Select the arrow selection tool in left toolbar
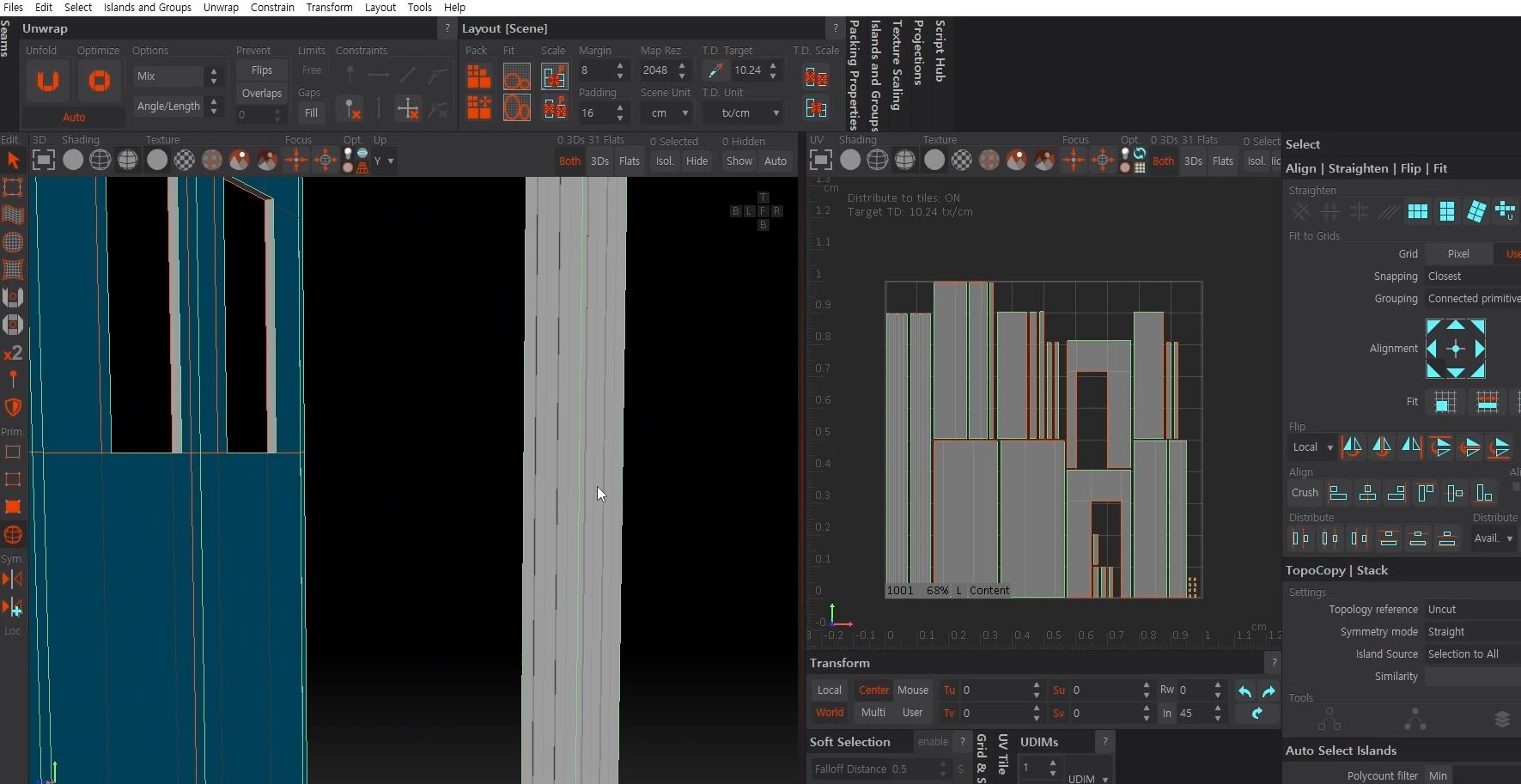The width and height of the screenshot is (1521, 784). (x=13, y=161)
